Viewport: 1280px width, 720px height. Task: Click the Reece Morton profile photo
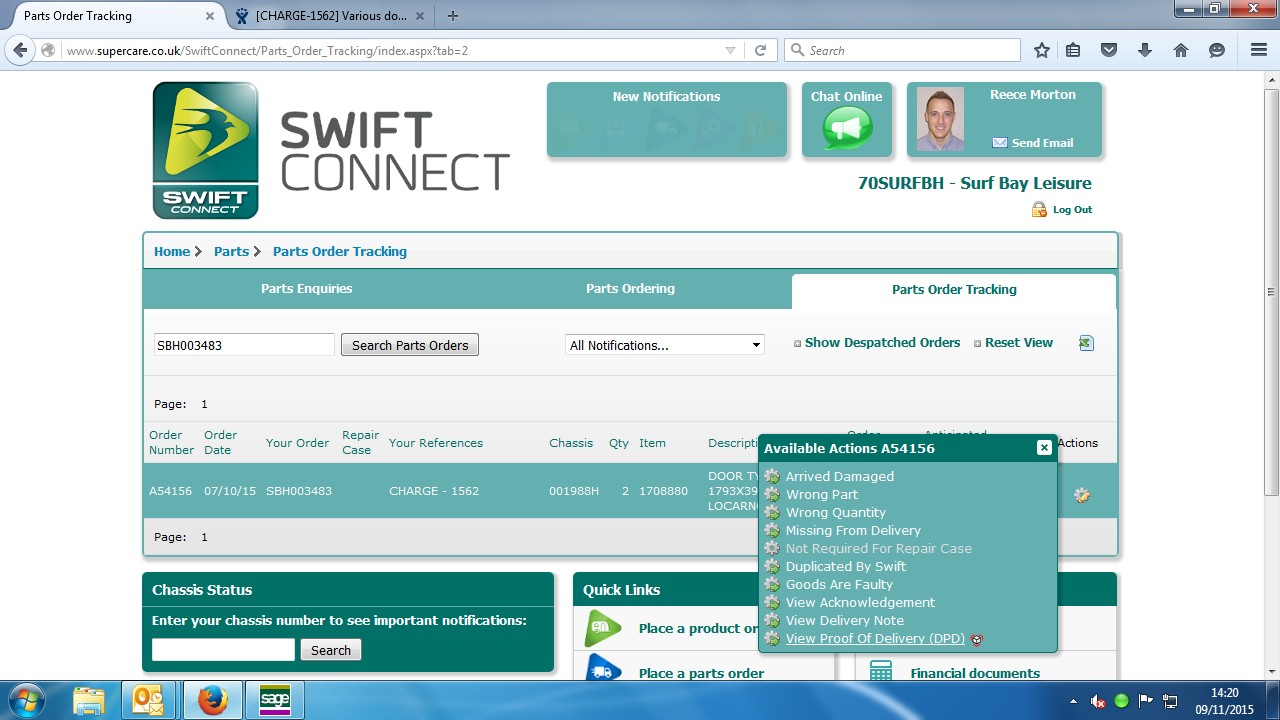point(940,119)
